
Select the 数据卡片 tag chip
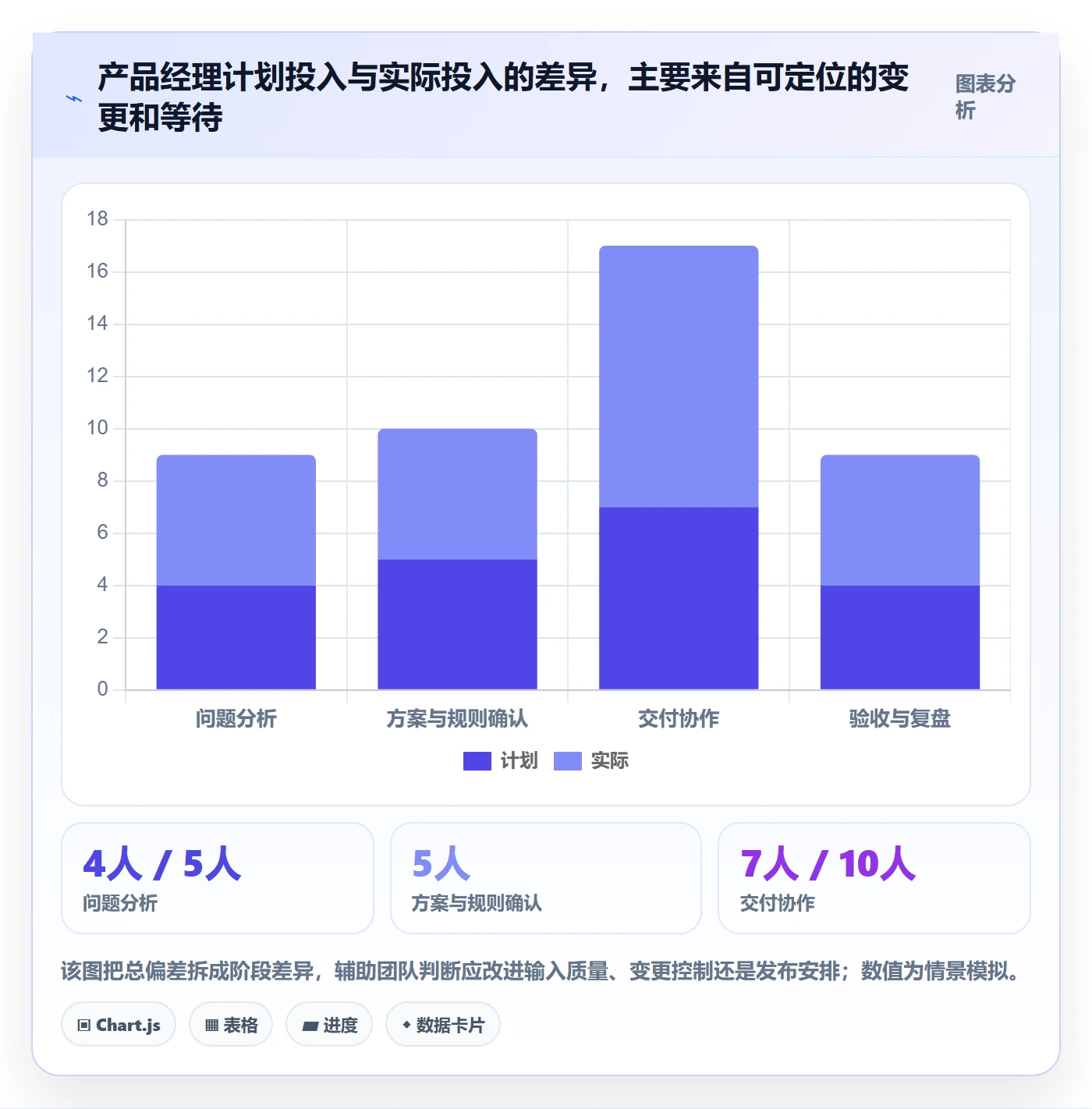[443, 1025]
